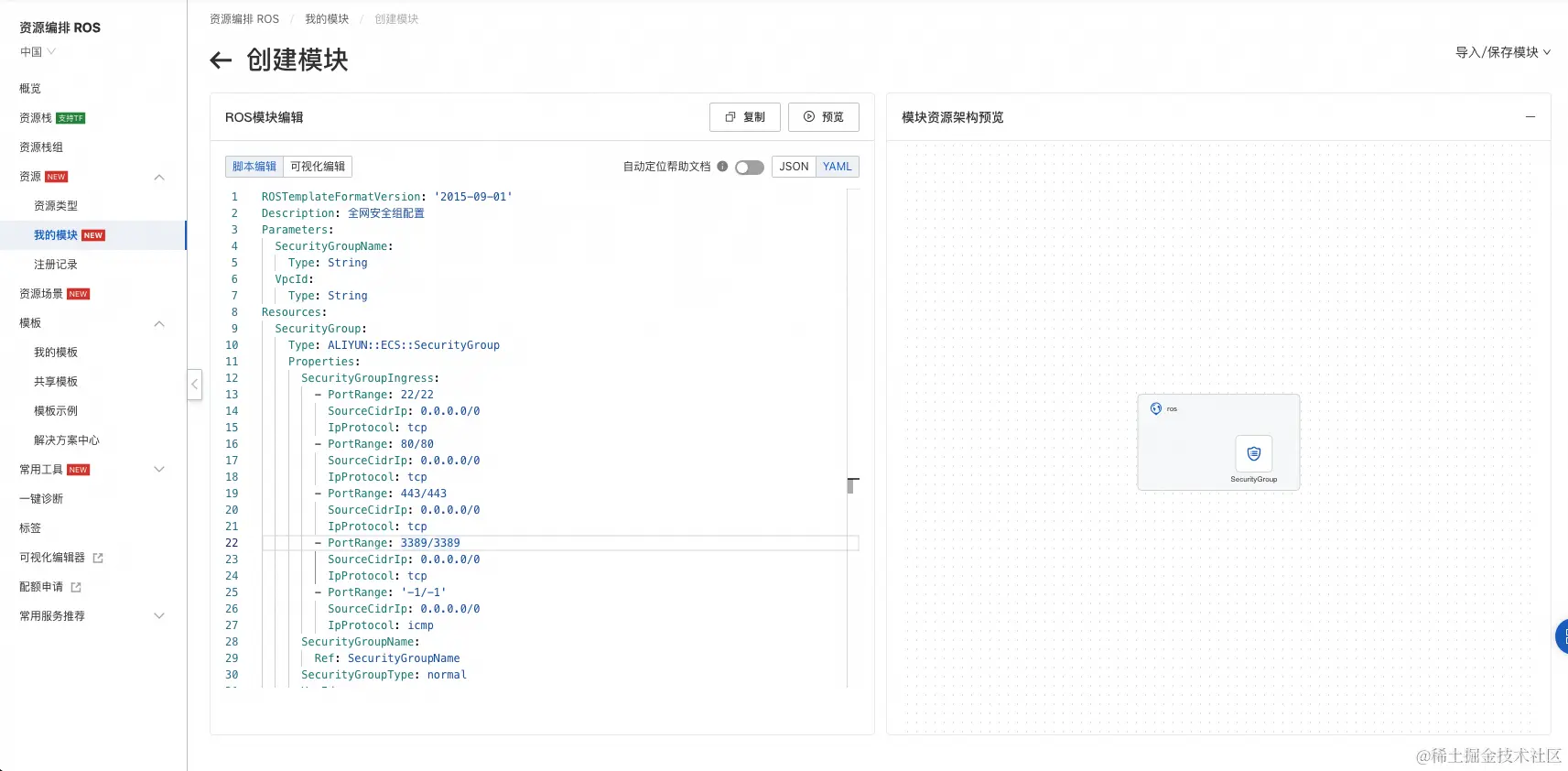Open 可视化编辑器 link in sidebar

(x=52, y=558)
